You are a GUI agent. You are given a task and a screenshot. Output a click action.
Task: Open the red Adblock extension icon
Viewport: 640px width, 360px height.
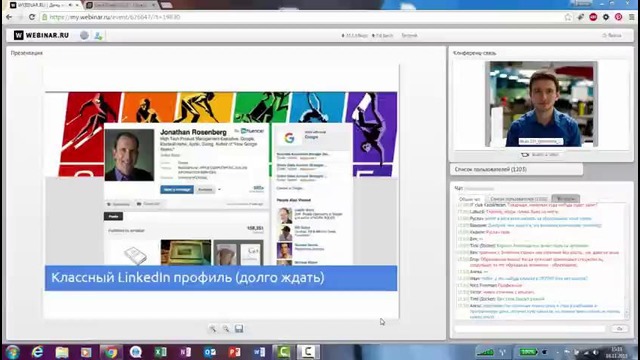coord(593,17)
